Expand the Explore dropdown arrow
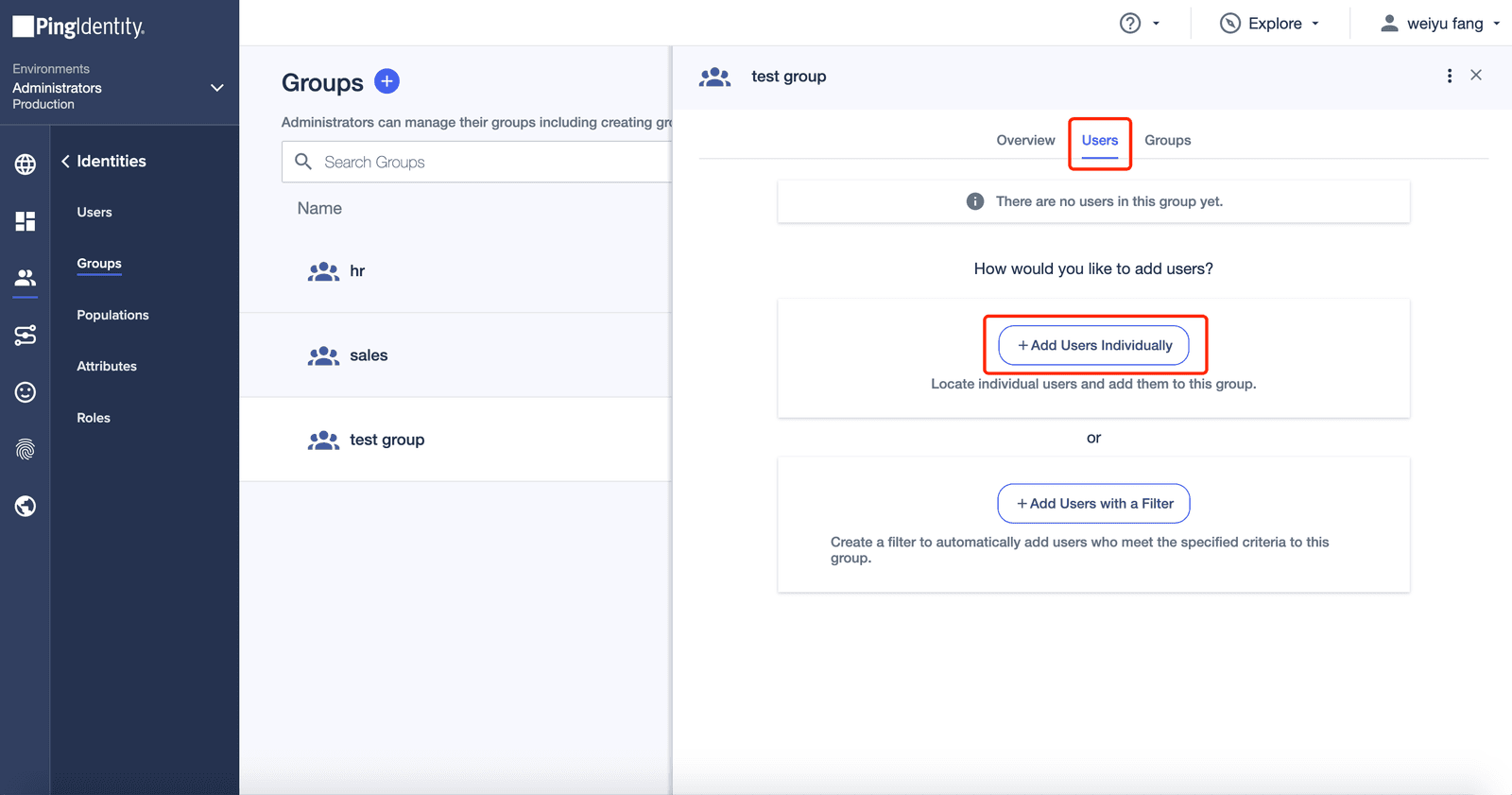 pos(1314,24)
